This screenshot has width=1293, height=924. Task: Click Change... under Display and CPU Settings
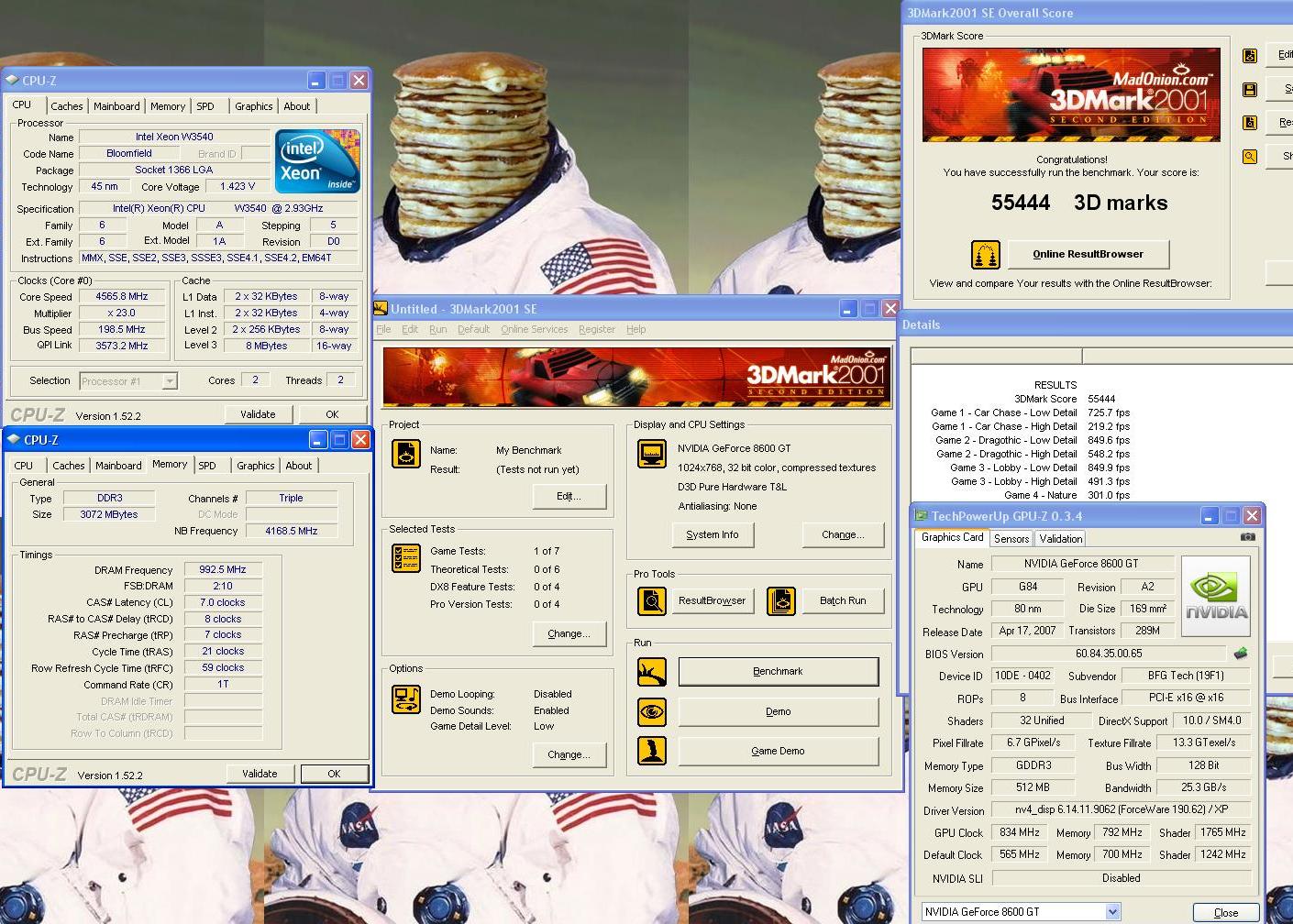point(843,534)
